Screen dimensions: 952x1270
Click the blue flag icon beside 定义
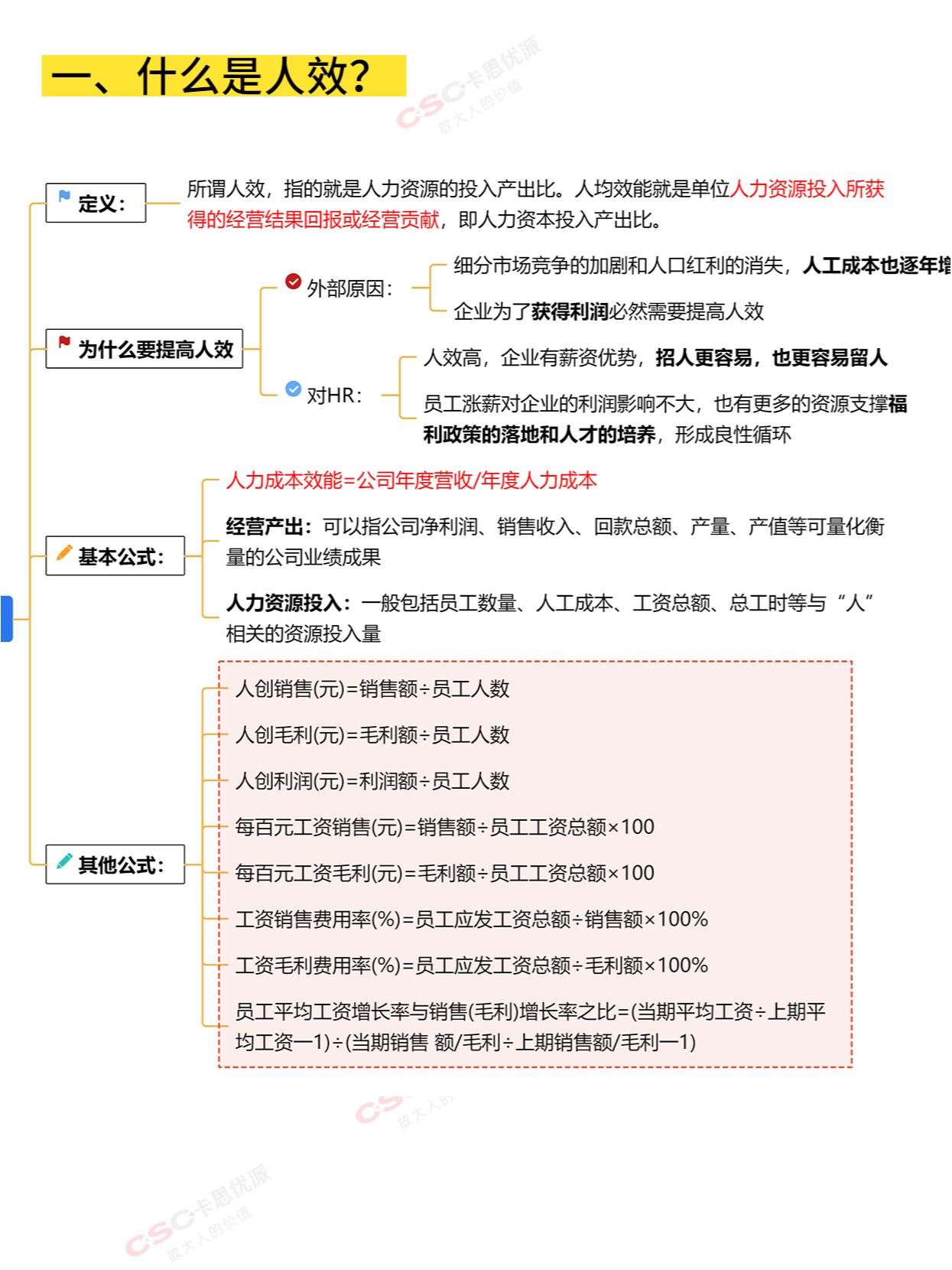point(64,197)
